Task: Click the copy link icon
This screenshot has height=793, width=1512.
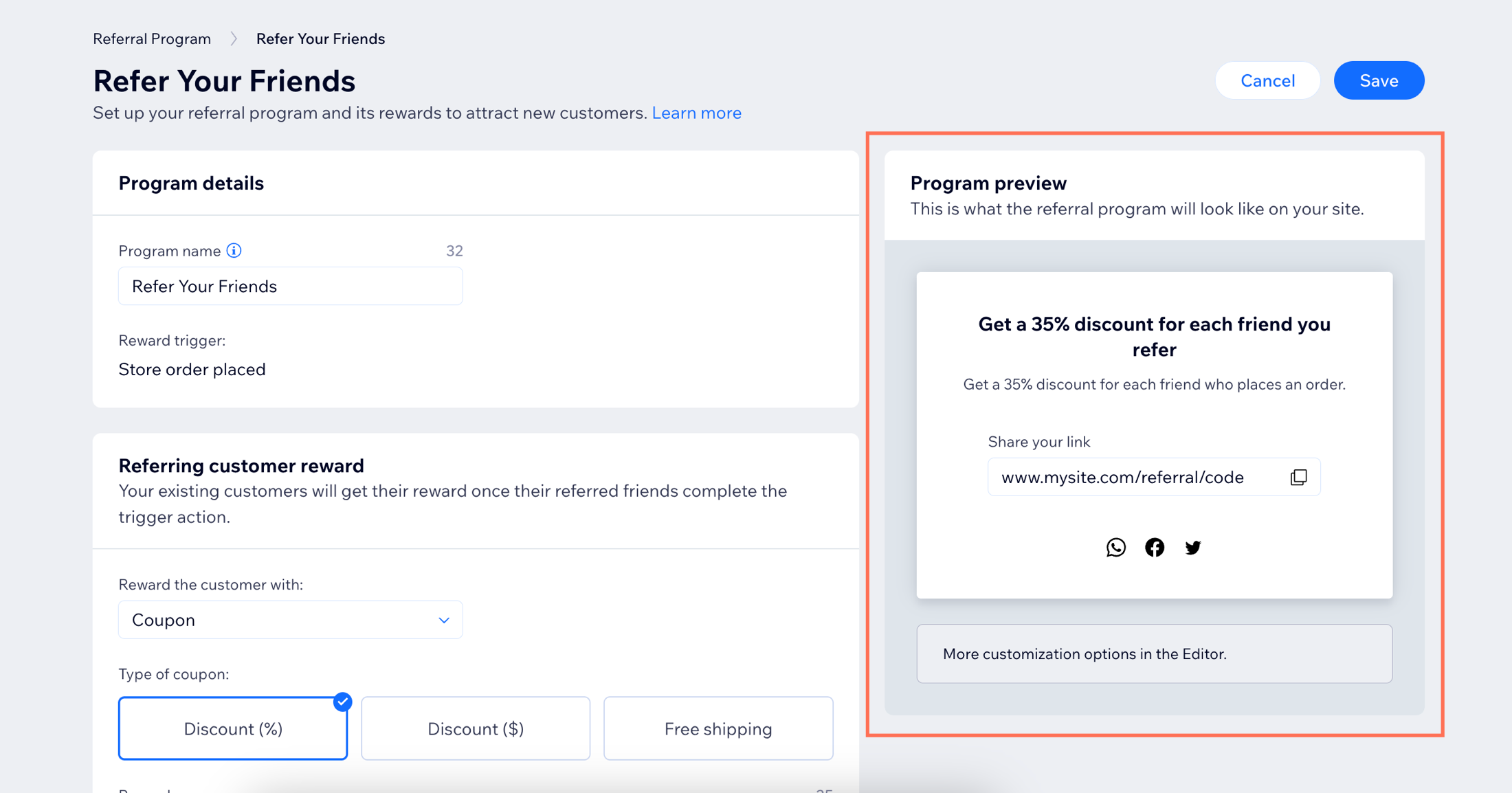Action: [x=1298, y=477]
